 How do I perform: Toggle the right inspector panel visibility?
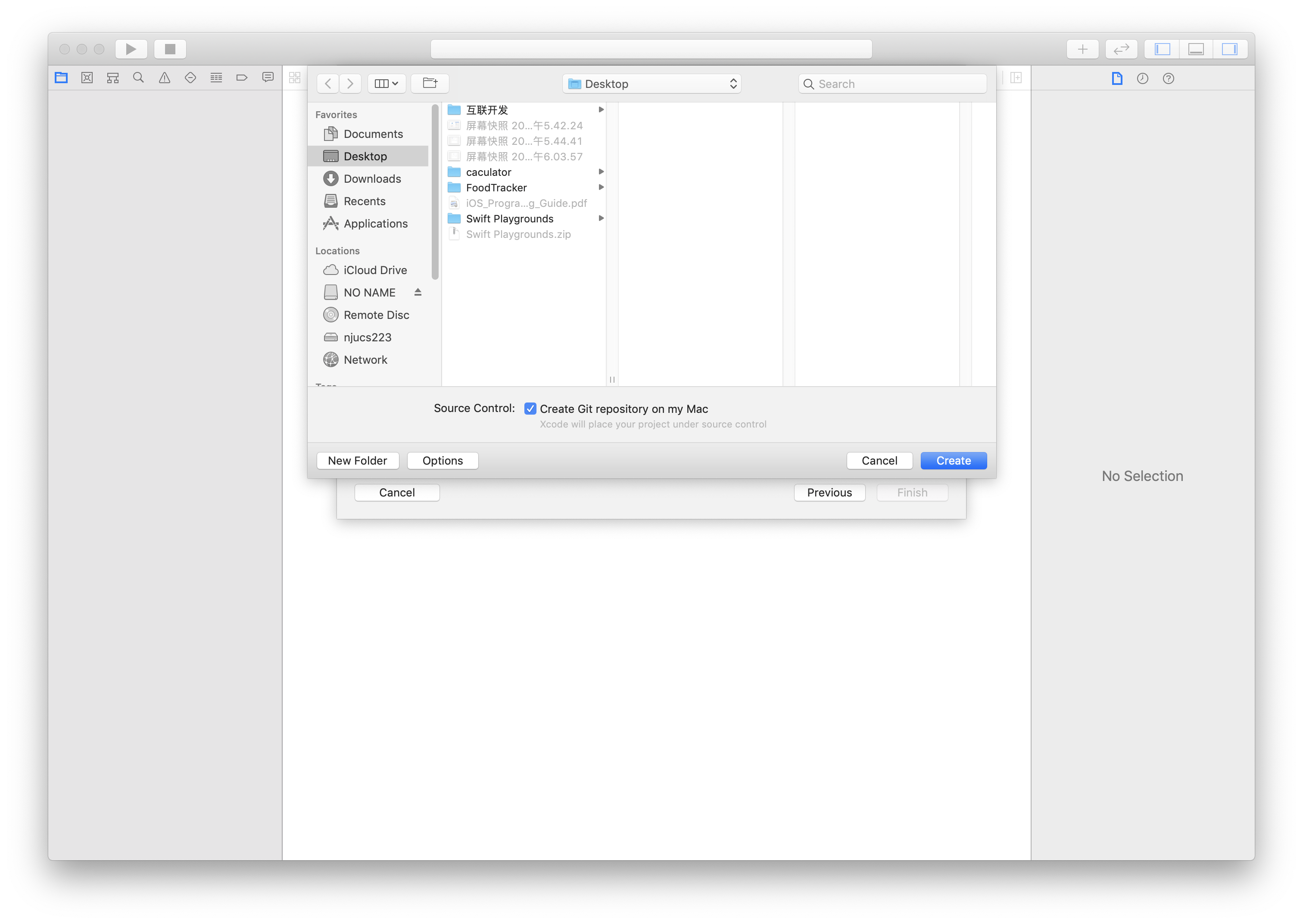coord(1230,49)
